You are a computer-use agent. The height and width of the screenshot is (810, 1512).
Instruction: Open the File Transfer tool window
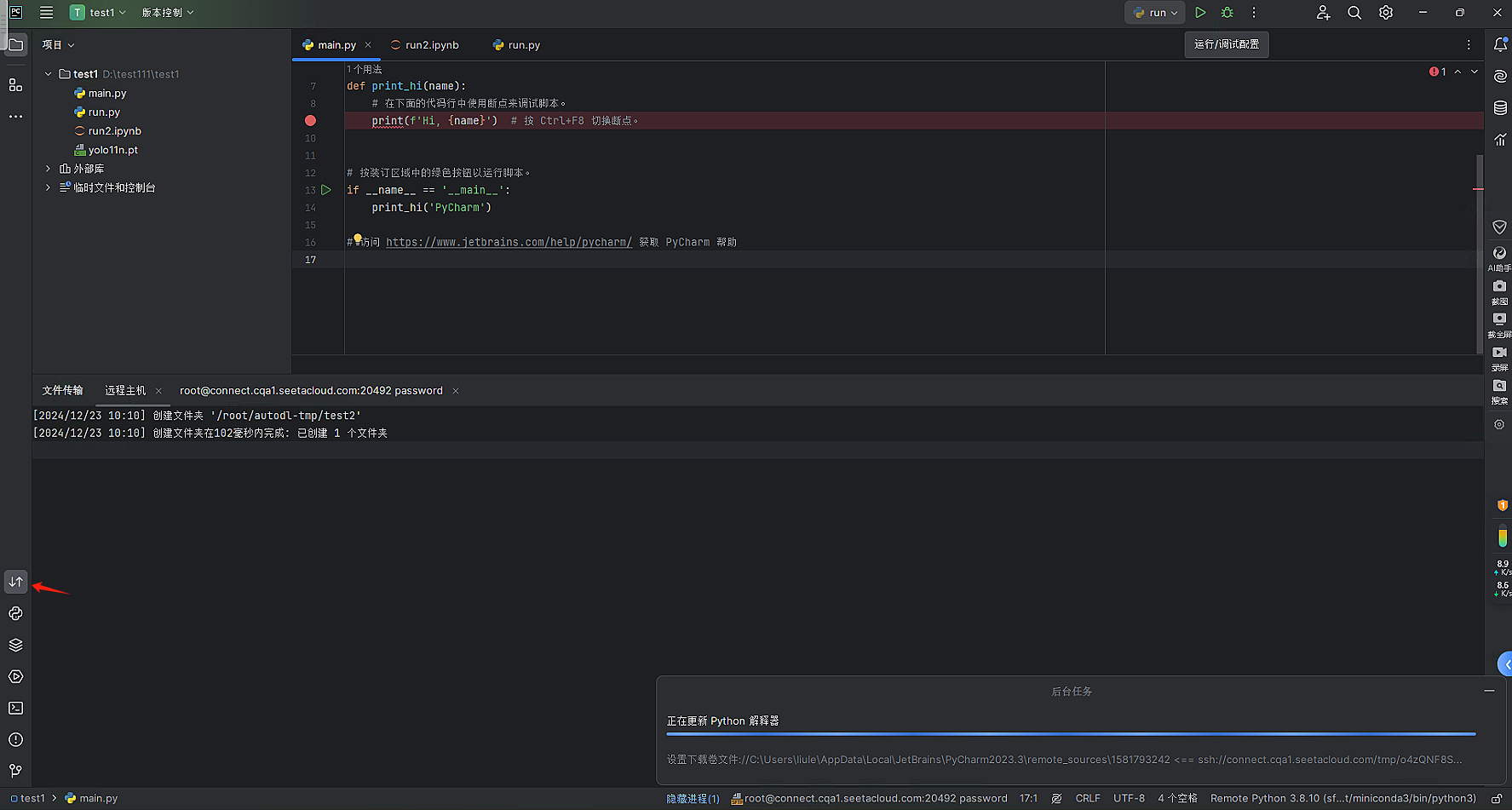coord(16,582)
